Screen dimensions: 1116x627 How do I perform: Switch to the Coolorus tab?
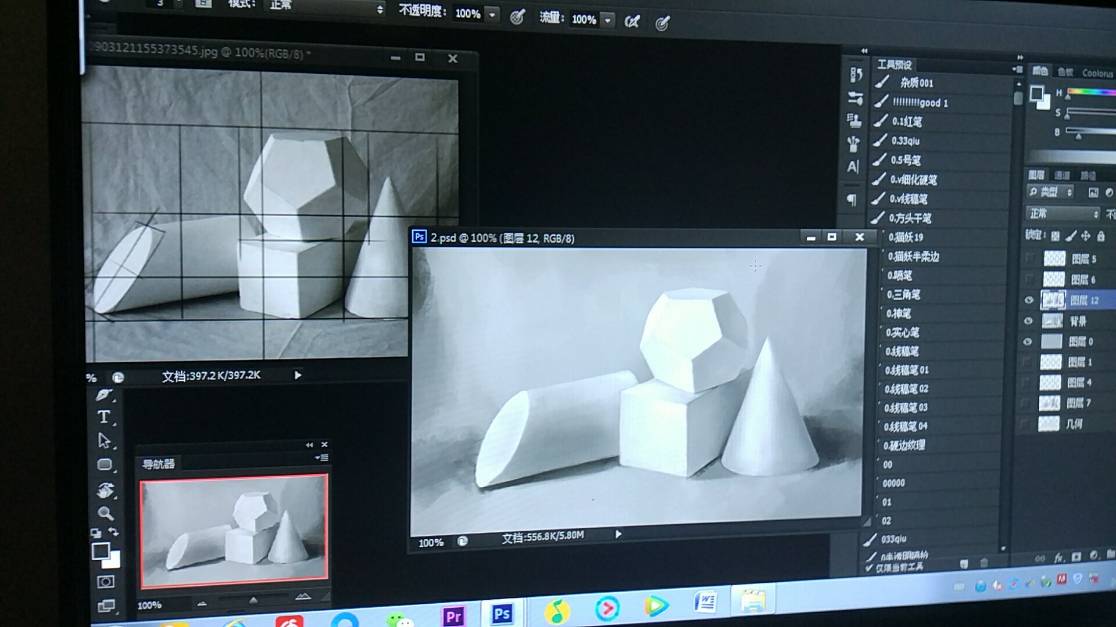point(1097,73)
